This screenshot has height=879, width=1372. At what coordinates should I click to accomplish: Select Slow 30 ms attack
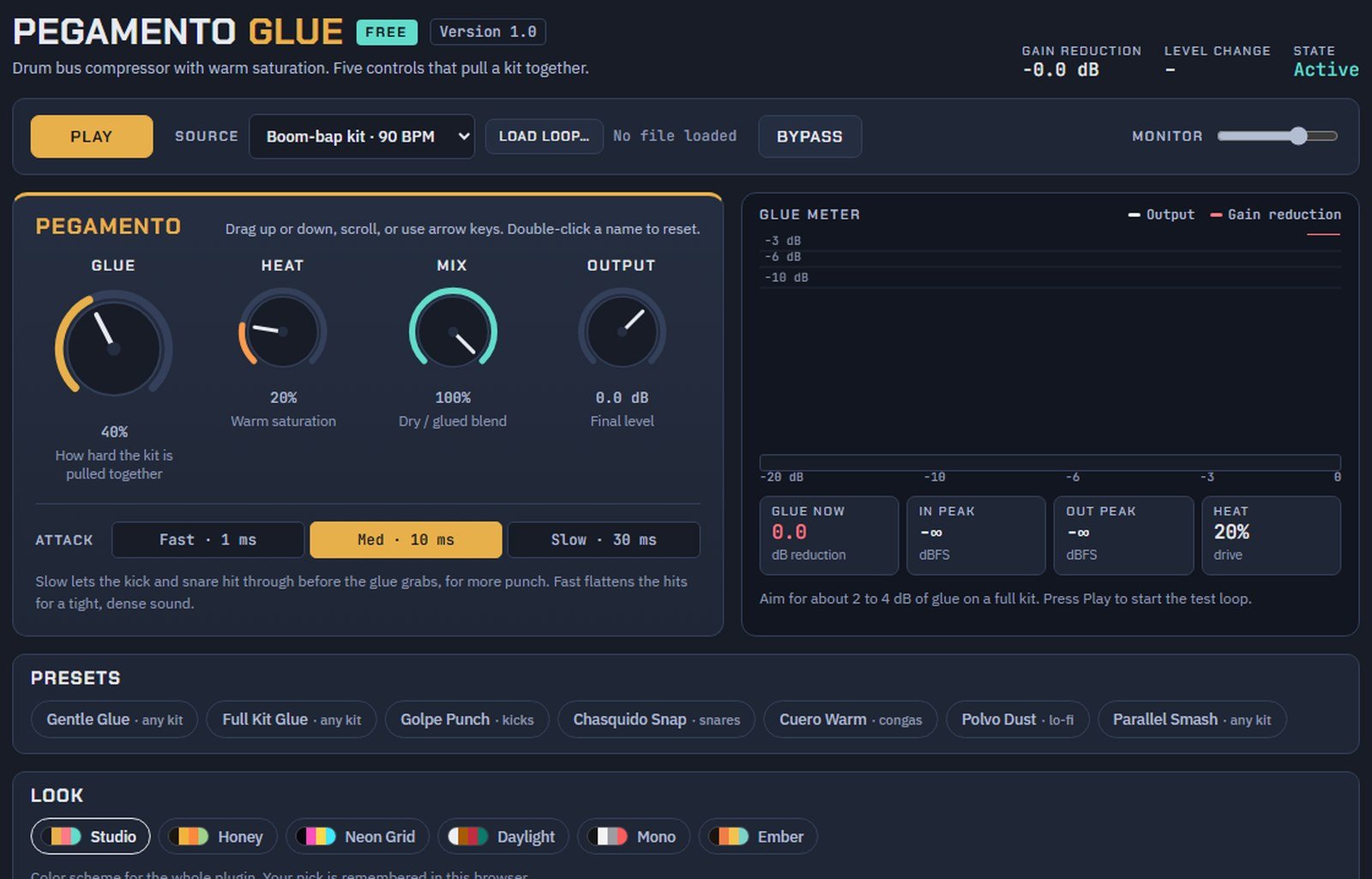[x=604, y=539]
